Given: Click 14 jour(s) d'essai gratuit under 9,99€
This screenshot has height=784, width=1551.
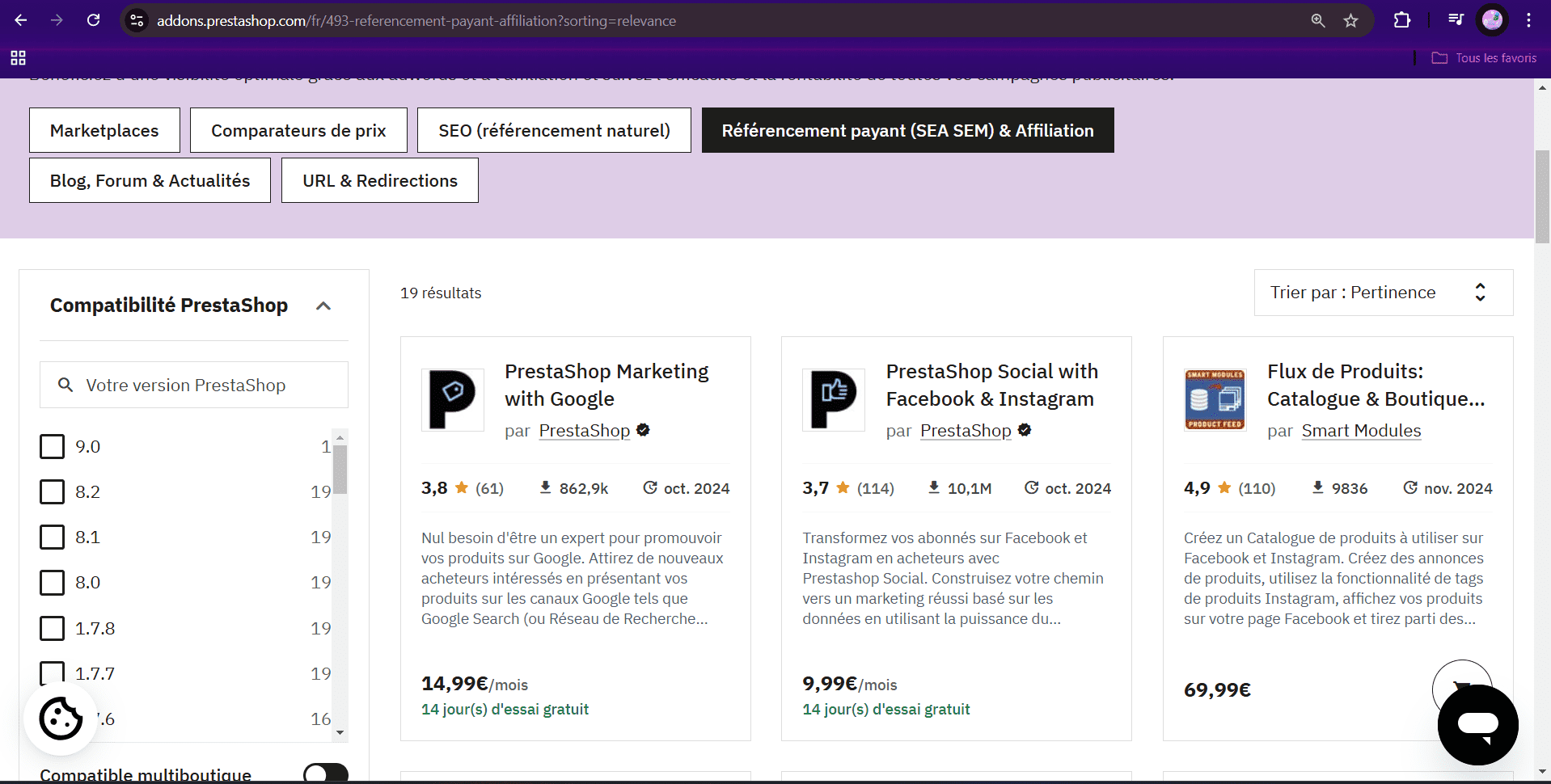Looking at the screenshot, I should pyautogui.click(x=886, y=709).
